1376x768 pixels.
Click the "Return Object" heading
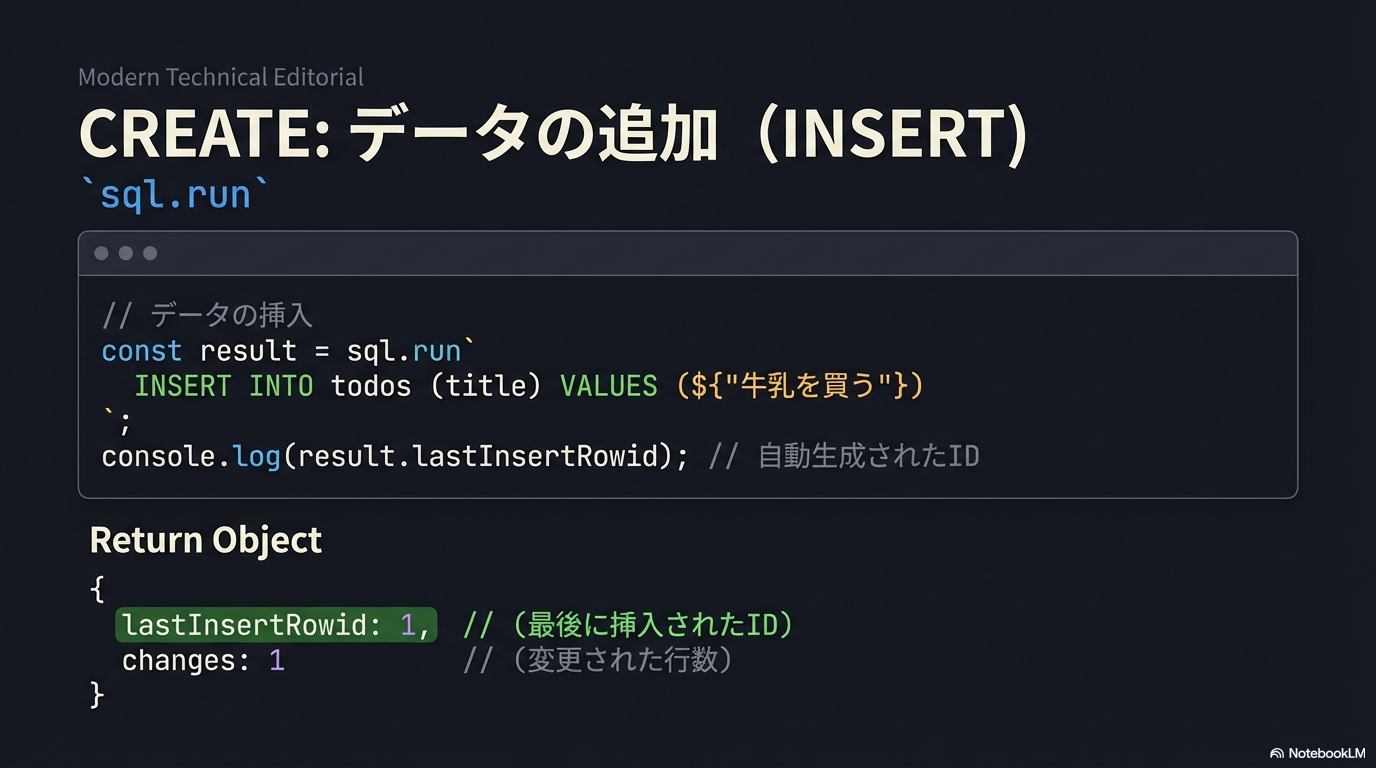click(206, 540)
